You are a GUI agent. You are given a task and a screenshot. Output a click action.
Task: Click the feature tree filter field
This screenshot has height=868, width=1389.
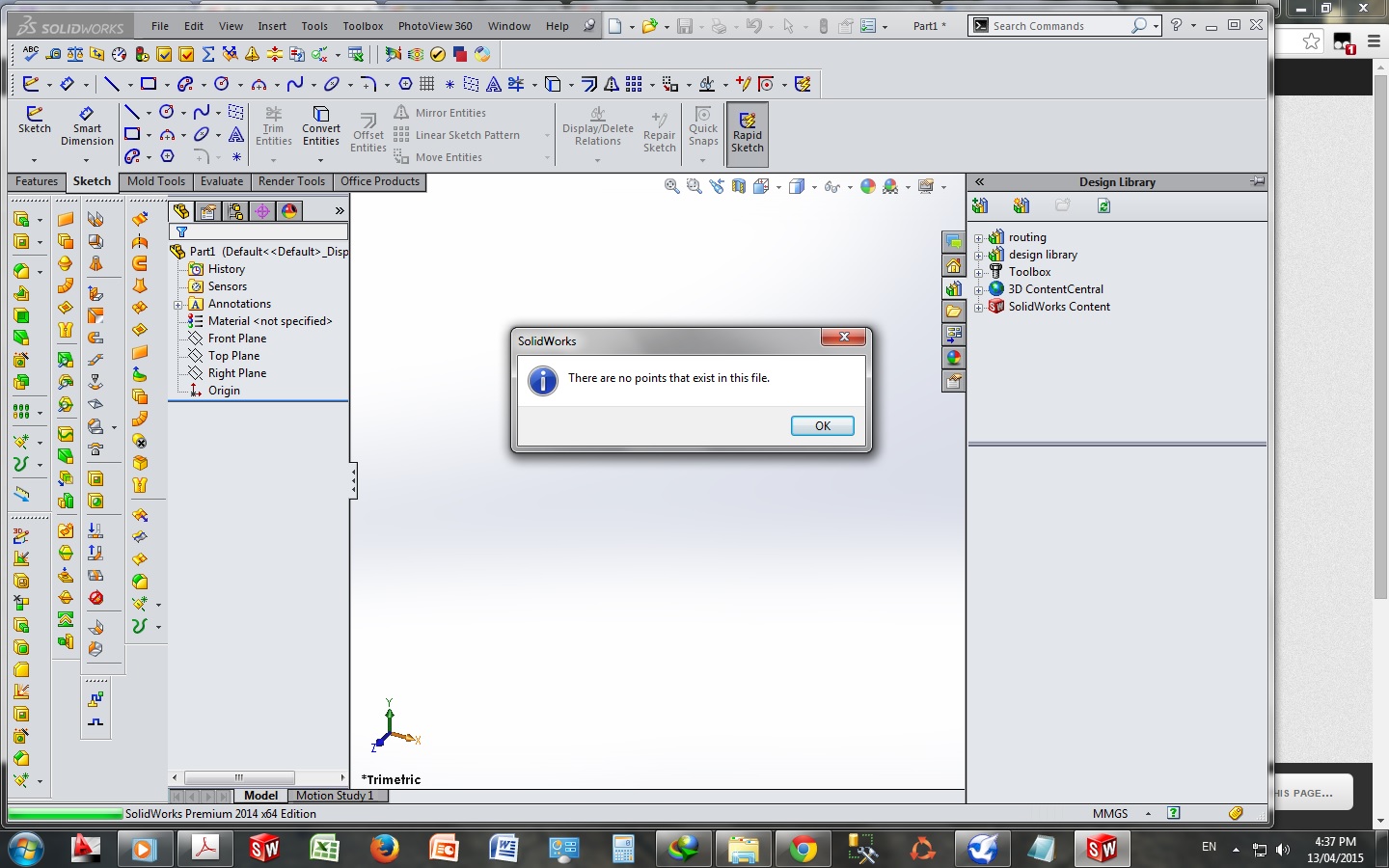pyautogui.click(x=259, y=231)
